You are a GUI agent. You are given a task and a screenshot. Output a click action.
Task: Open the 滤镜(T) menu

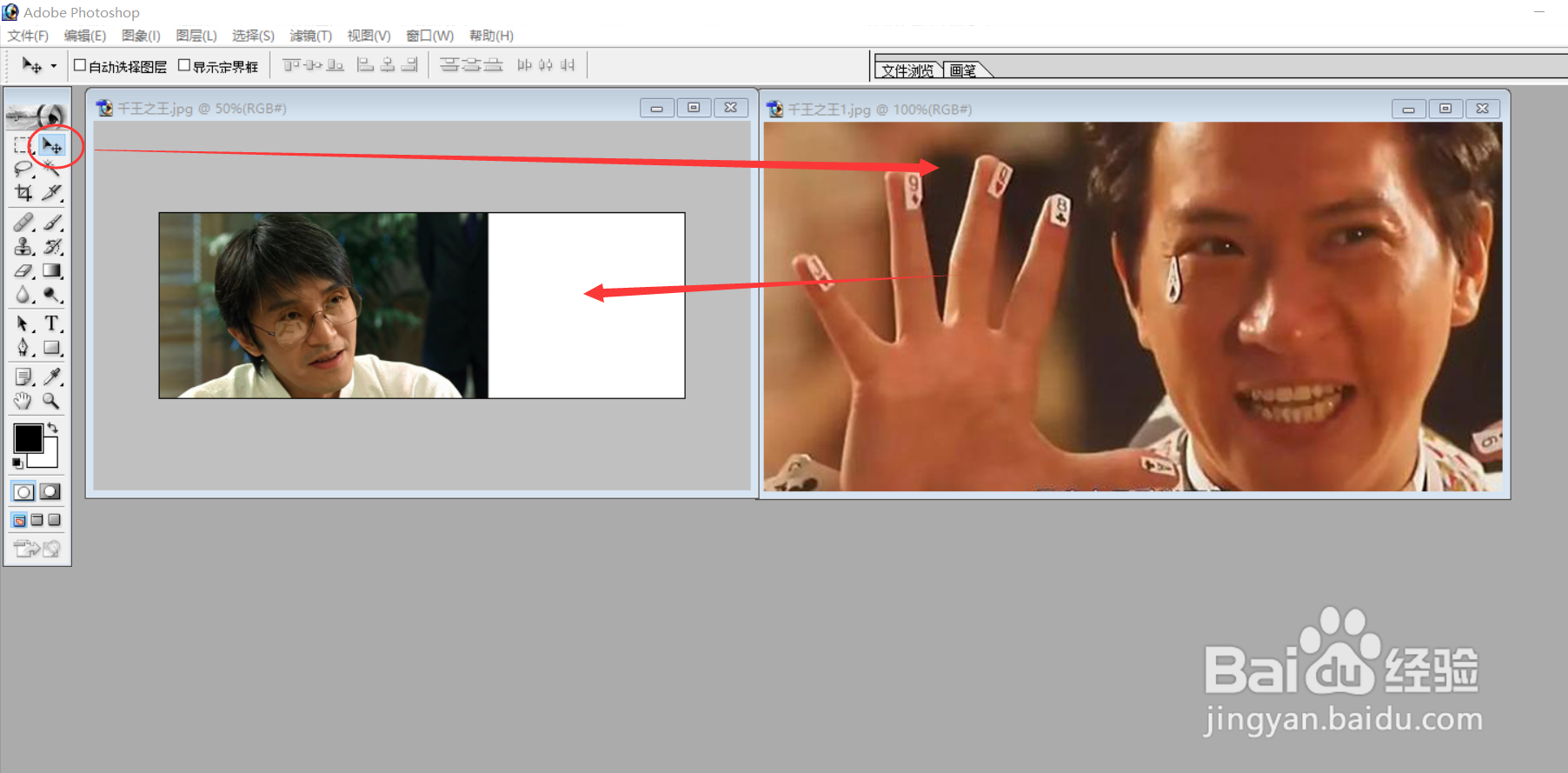310,36
